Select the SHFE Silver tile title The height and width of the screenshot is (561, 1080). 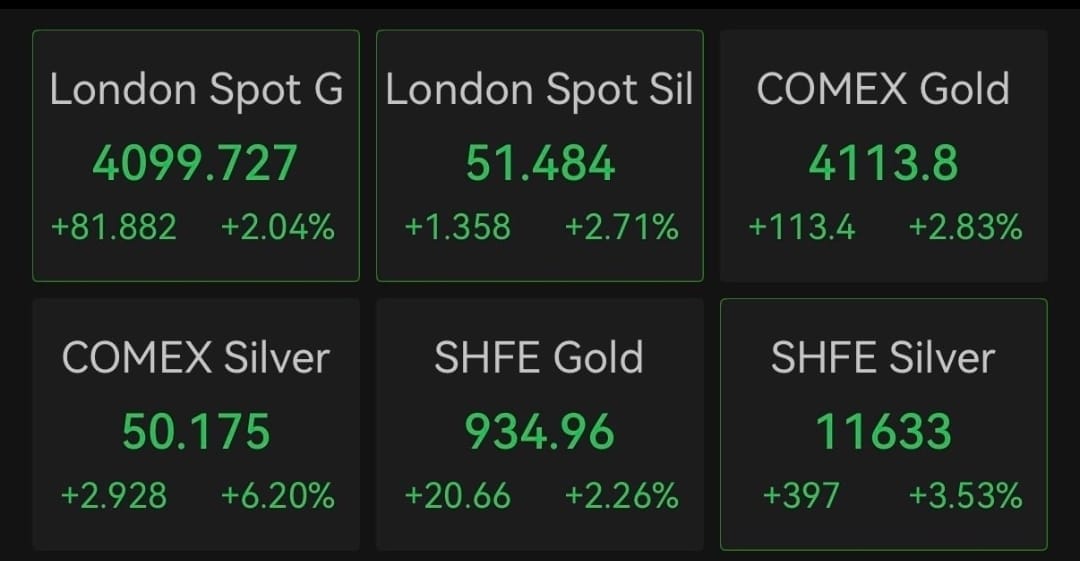(883, 358)
